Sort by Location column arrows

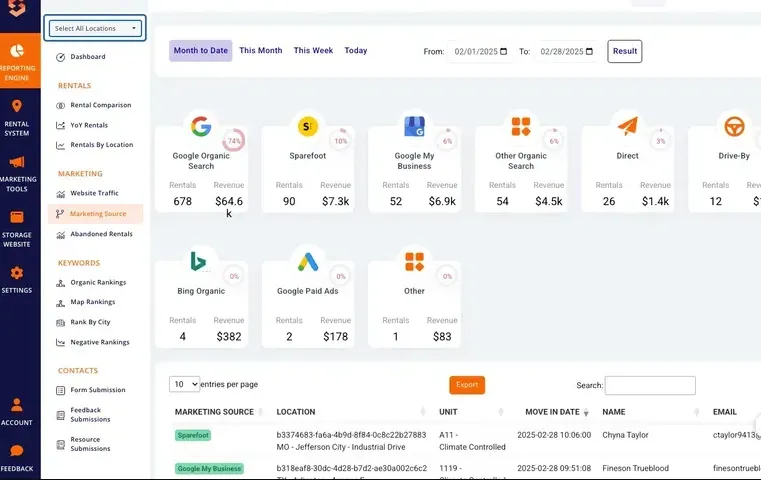pyautogui.click(x=423, y=412)
